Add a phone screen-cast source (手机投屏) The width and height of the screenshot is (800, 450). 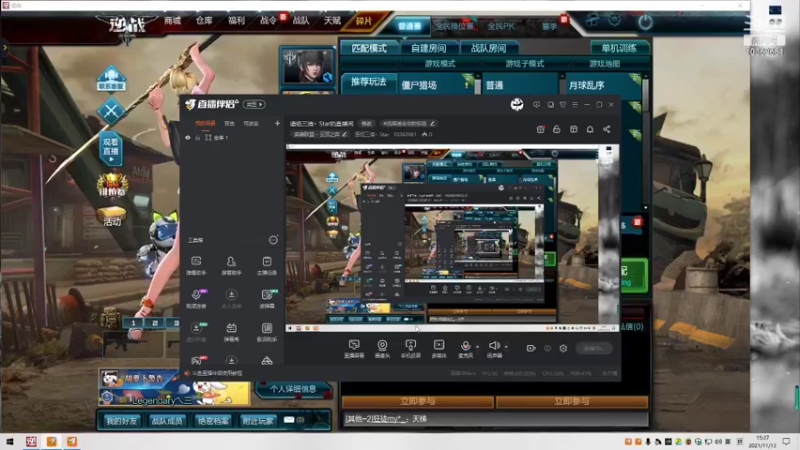point(411,349)
